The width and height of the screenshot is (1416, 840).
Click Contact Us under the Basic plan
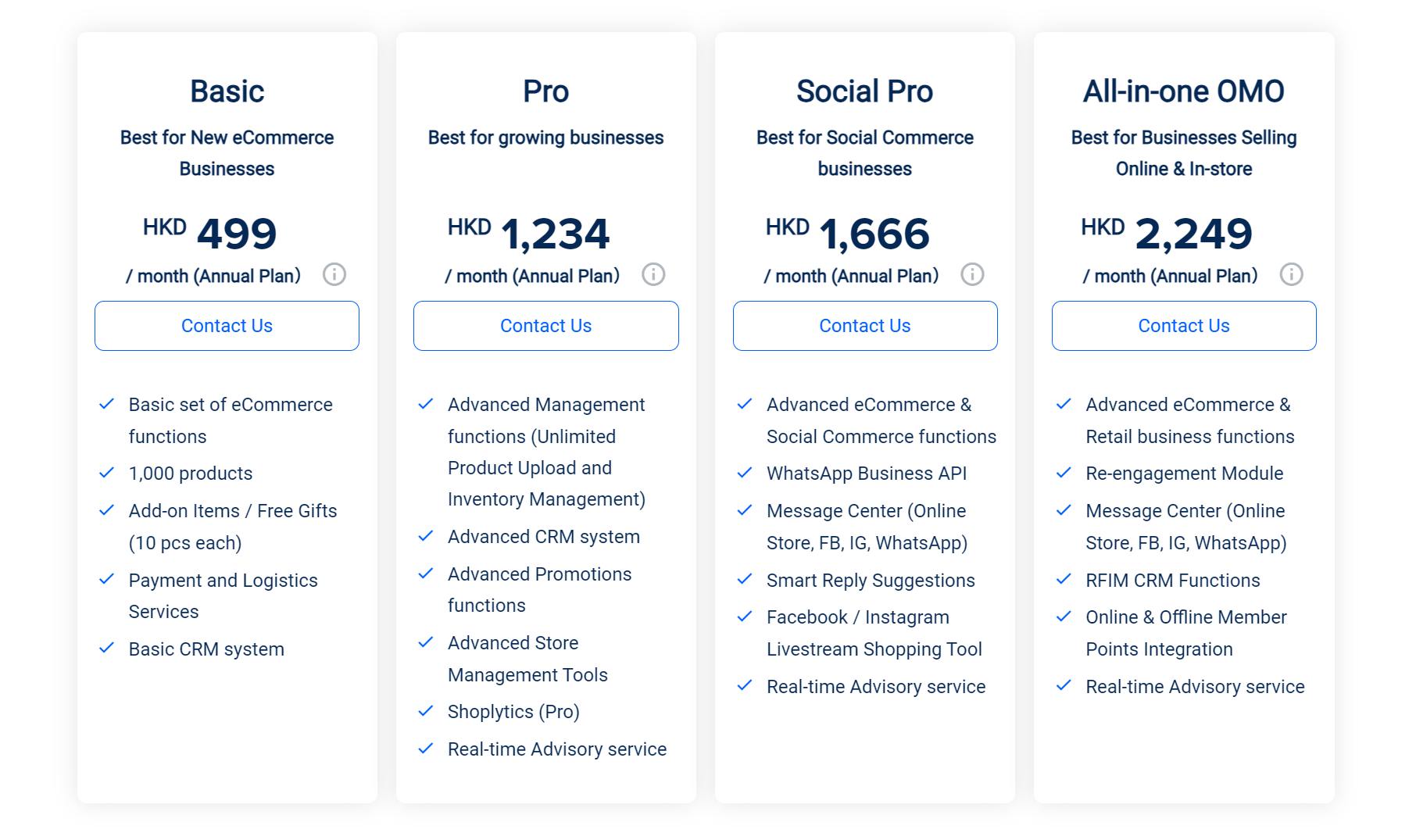click(x=227, y=326)
